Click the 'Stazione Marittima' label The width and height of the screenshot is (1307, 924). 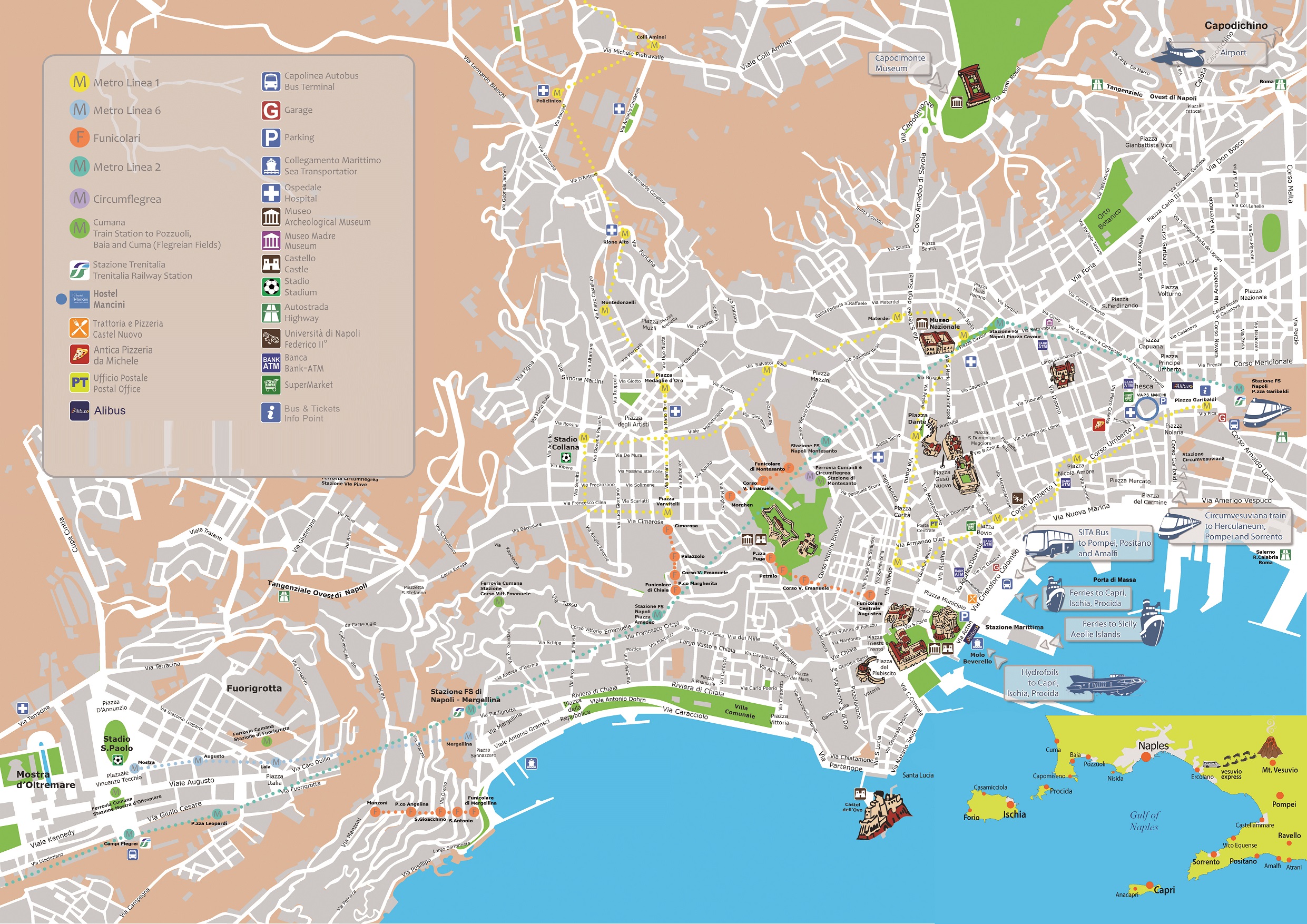(1015, 627)
